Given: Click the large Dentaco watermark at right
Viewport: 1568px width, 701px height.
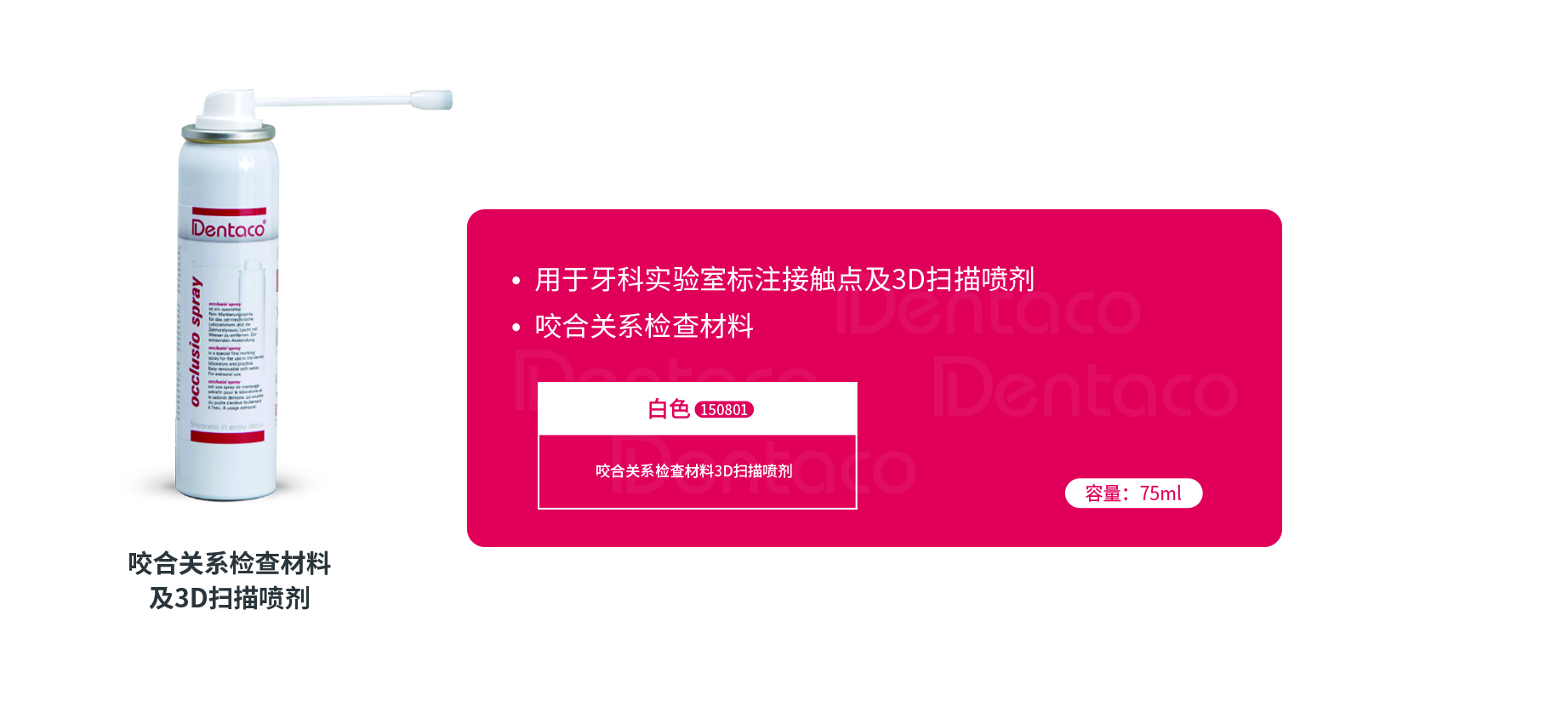Looking at the screenshot, I should (1085, 387).
